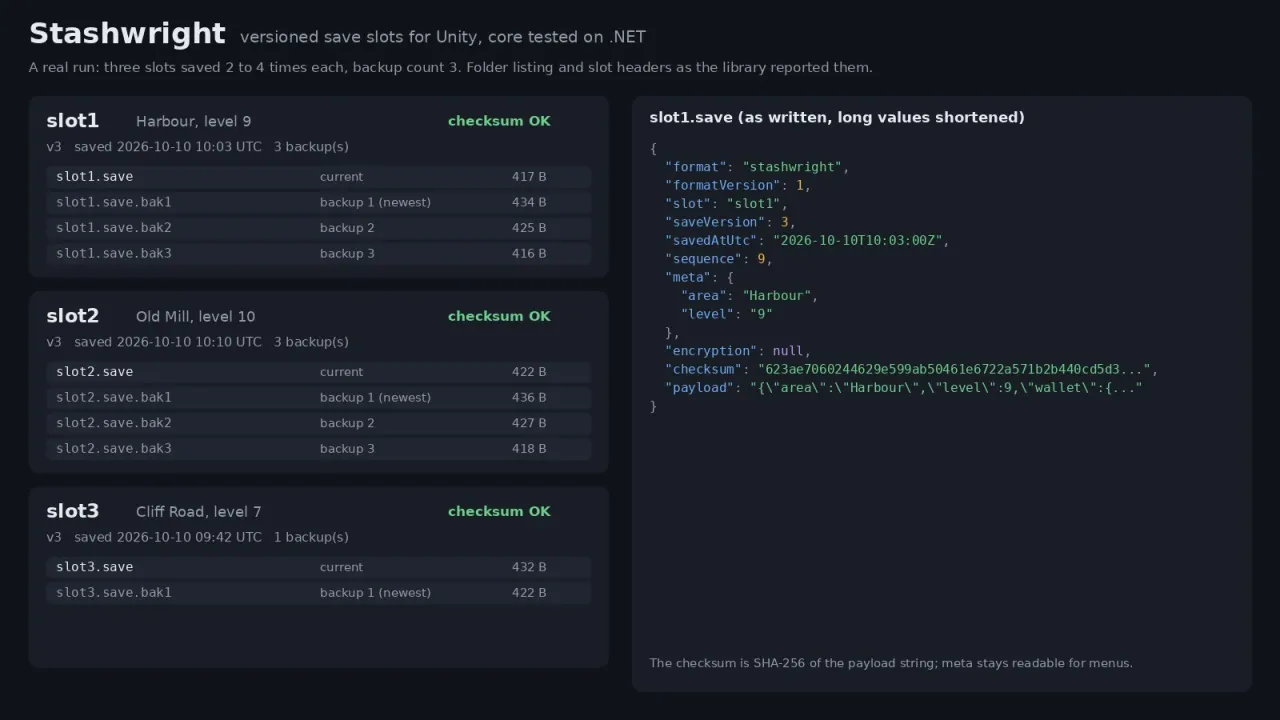Click the "formatVersion" JSON key
Viewport: 1280px width, 720px height.
[723, 185]
